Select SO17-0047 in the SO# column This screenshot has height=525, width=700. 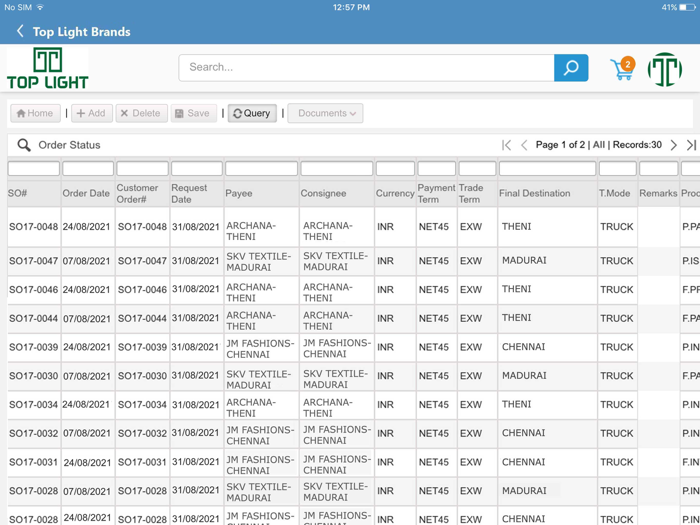[x=33, y=261]
